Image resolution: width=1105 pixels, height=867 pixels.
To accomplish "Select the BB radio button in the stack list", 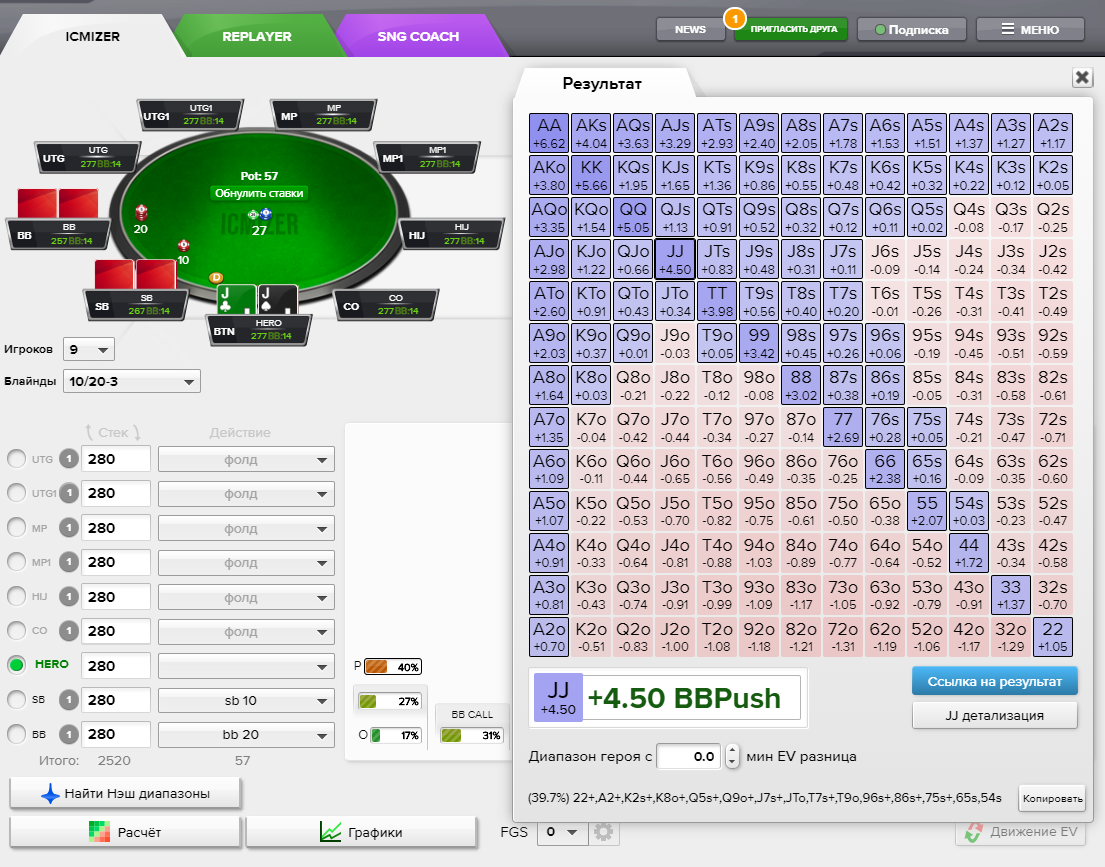I will 16,734.
